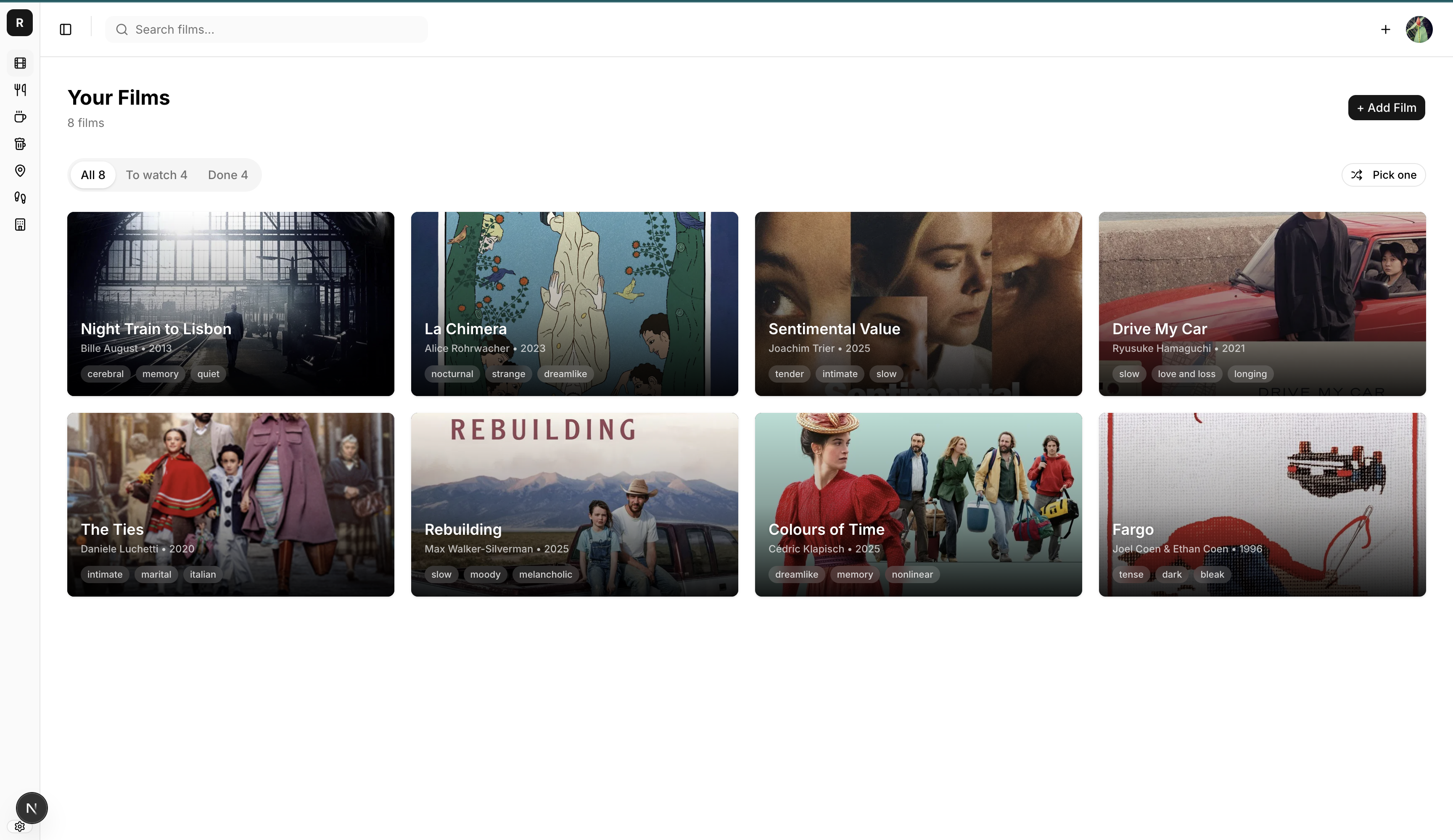Click the tender tag on Sentimental Value

789,374
